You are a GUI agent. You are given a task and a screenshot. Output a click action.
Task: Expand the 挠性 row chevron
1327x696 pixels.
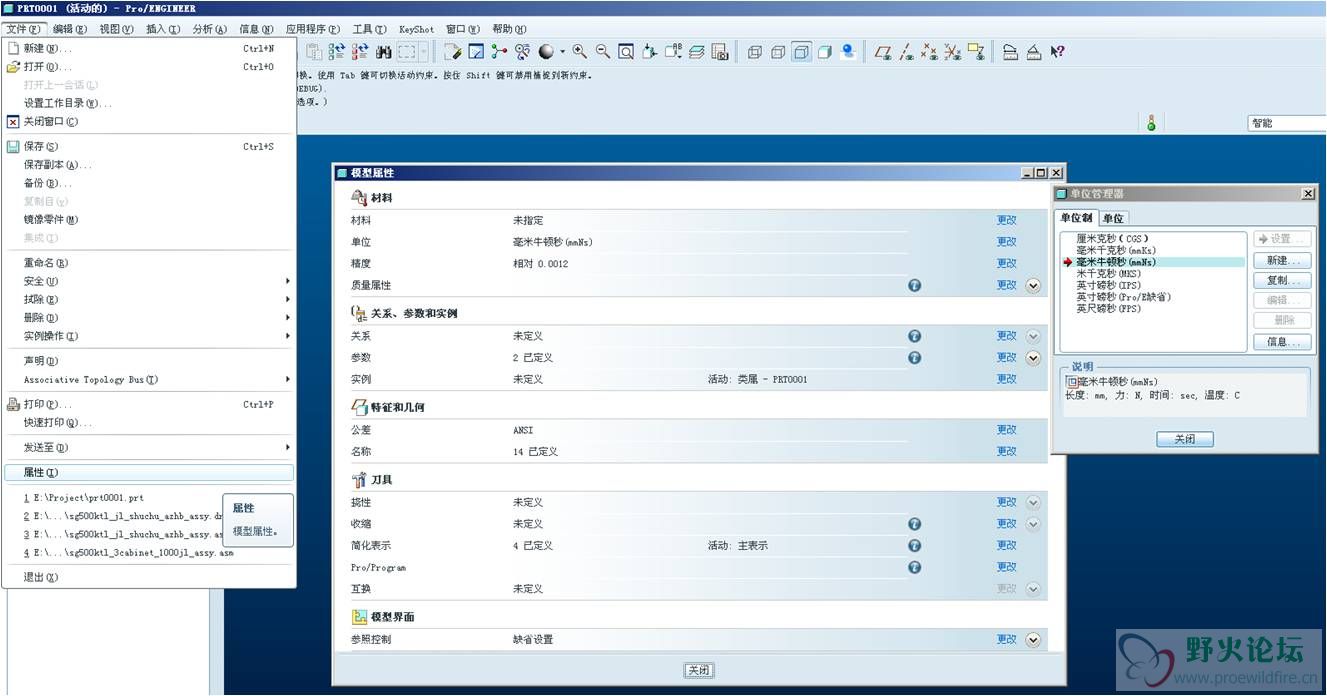(x=1033, y=502)
